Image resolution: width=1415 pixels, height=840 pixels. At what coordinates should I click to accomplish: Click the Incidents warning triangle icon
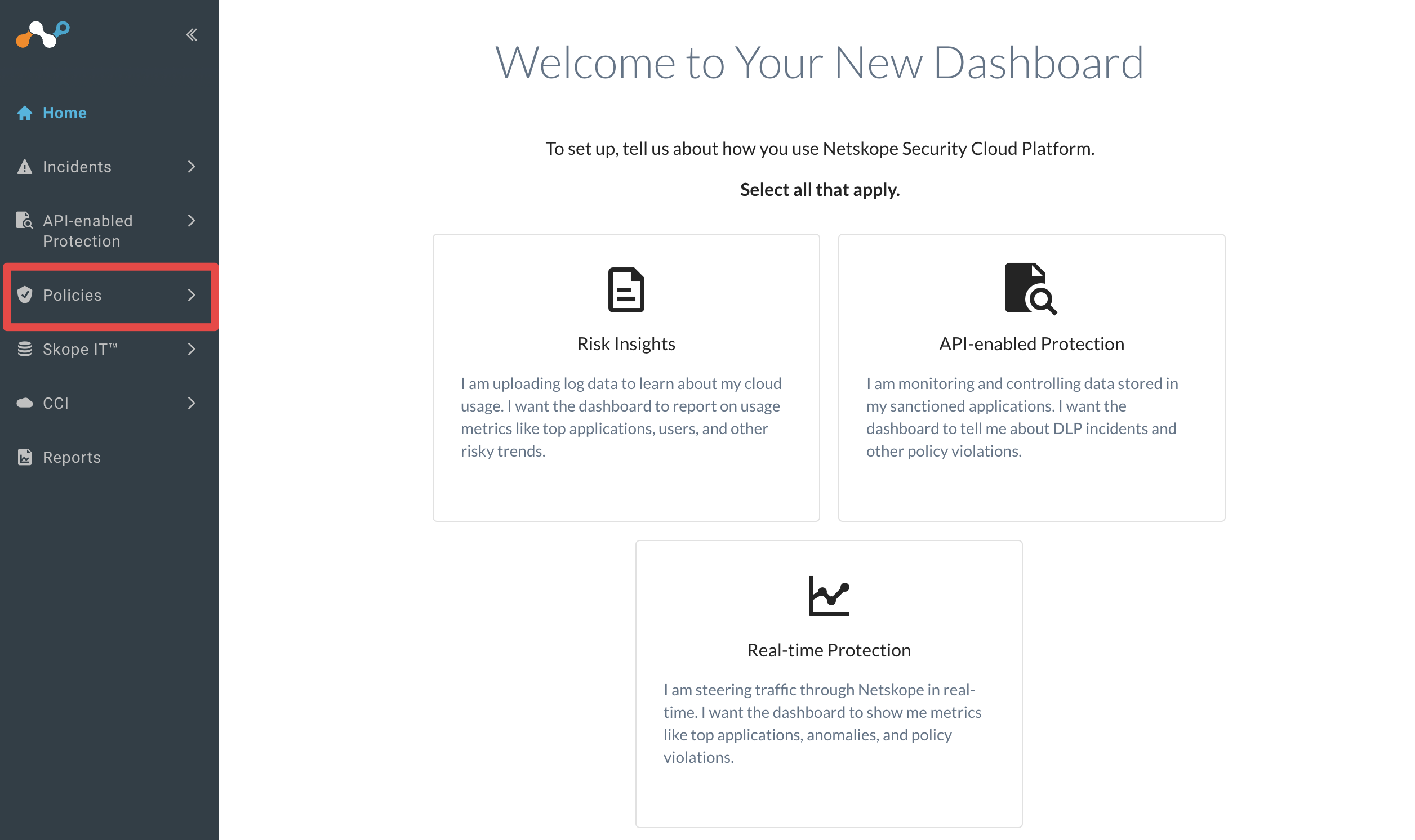(x=24, y=167)
